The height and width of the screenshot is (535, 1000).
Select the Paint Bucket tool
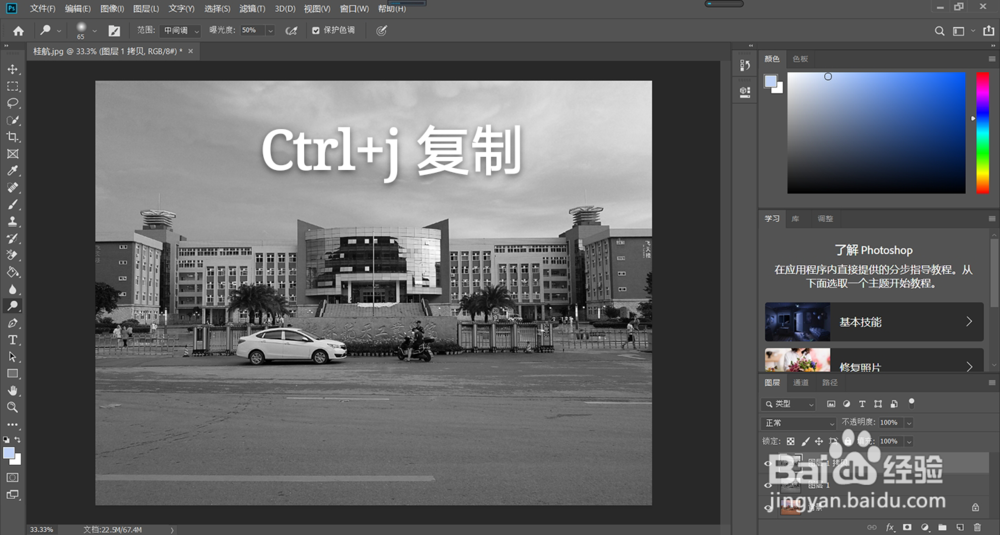(12, 272)
